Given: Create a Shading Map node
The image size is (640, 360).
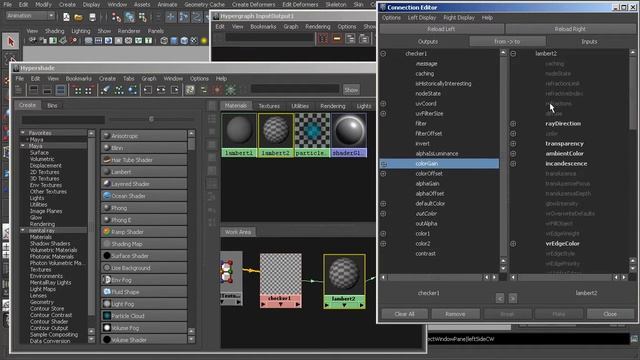Looking at the screenshot, I should click(x=144, y=244).
